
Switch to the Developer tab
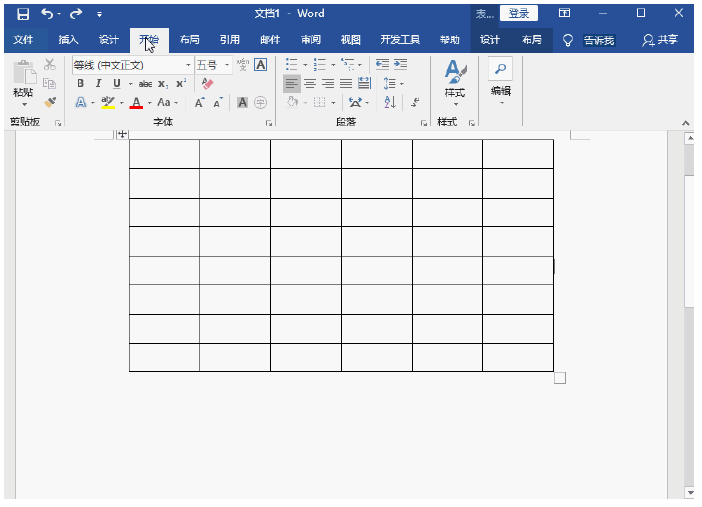(x=400, y=40)
